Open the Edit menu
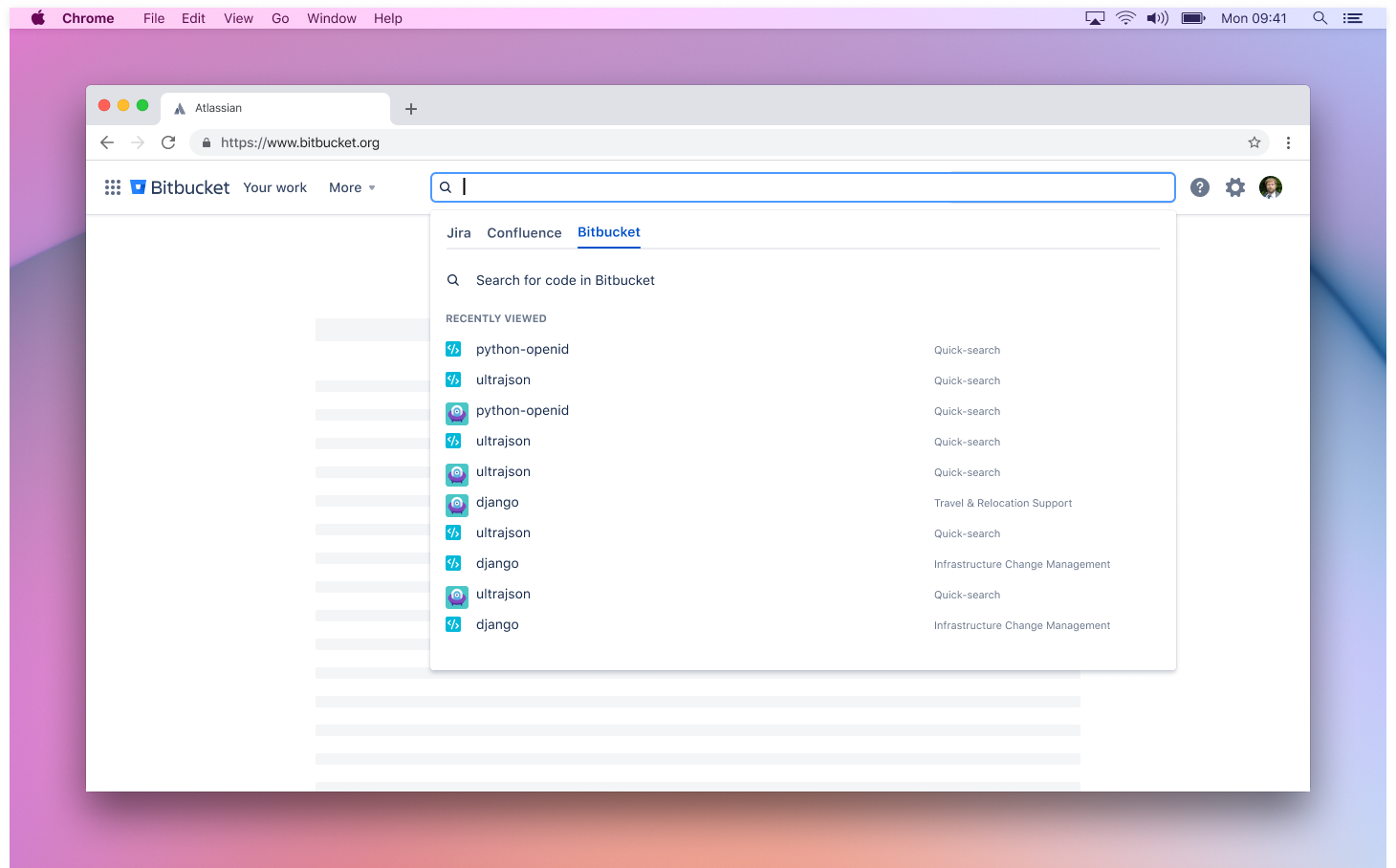1396x868 pixels. [x=193, y=18]
